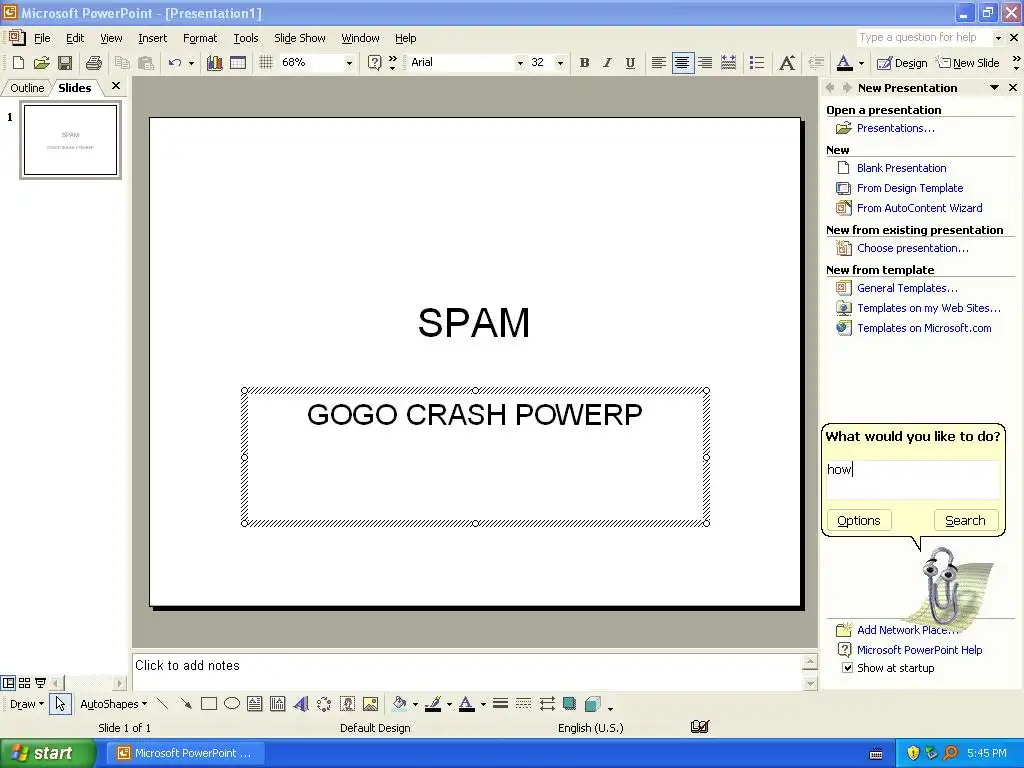Open the Insert menu
Screen dimensions: 1024x768
point(152,38)
